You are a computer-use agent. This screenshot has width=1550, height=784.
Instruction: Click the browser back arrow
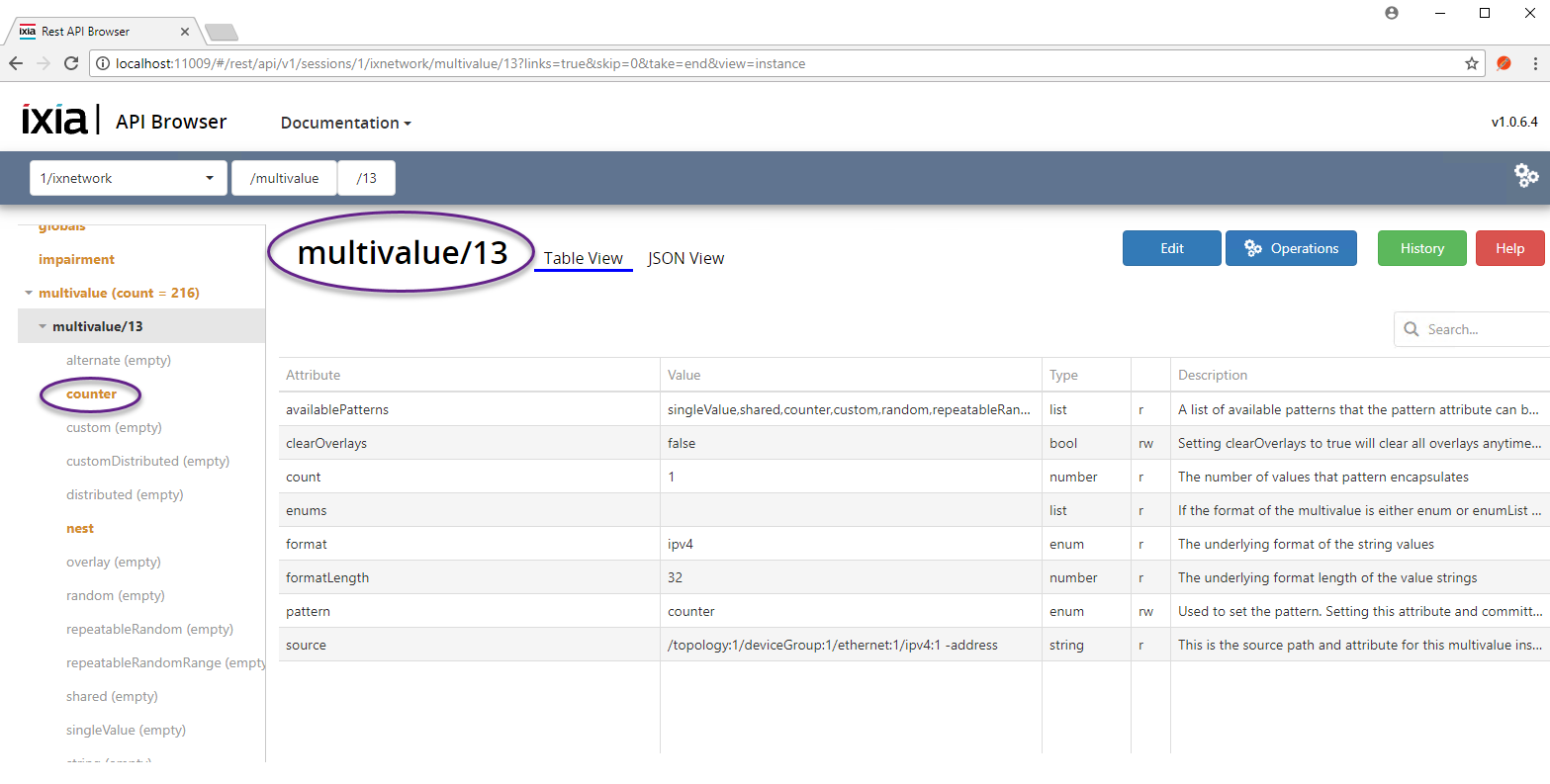click(16, 63)
